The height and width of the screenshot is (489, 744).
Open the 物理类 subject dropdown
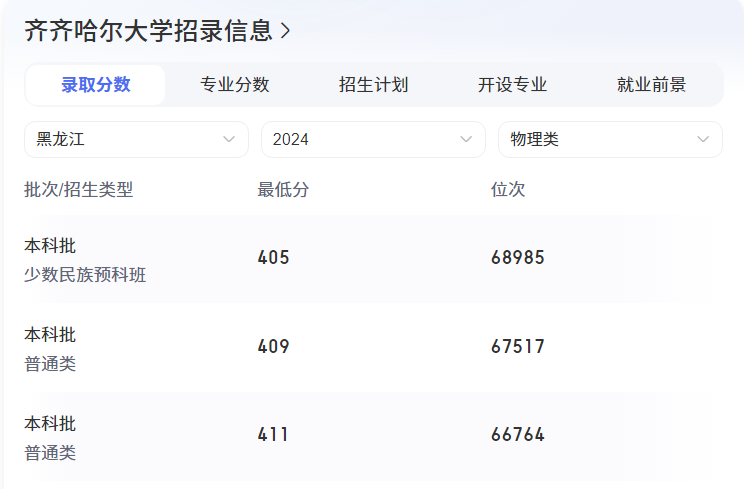coord(610,139)
